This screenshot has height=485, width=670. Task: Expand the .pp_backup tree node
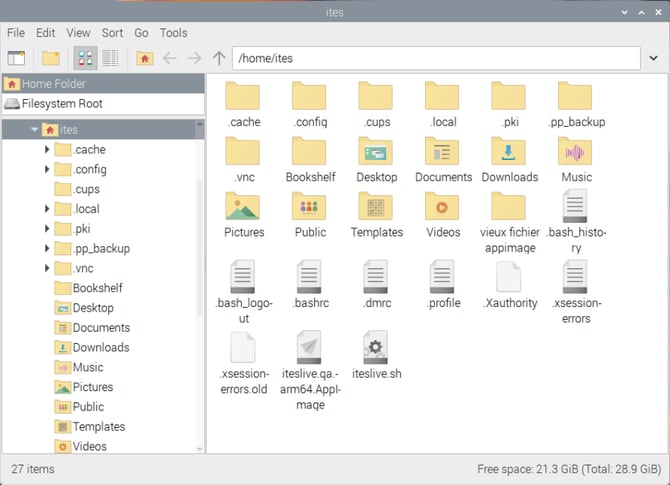47,249
